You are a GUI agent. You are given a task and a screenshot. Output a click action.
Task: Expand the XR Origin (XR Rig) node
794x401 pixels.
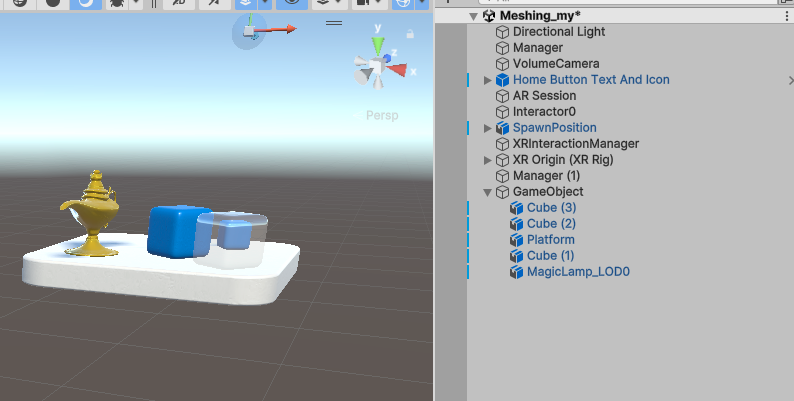tap(488, 160)
